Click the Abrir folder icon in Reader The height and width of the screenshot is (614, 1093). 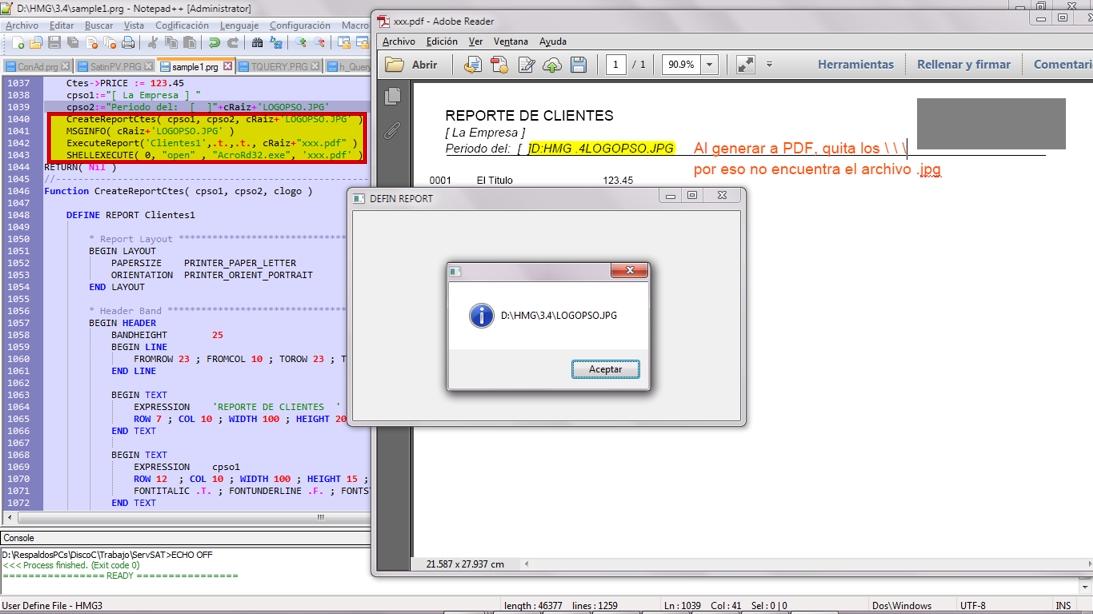click(x=395, y=65)
